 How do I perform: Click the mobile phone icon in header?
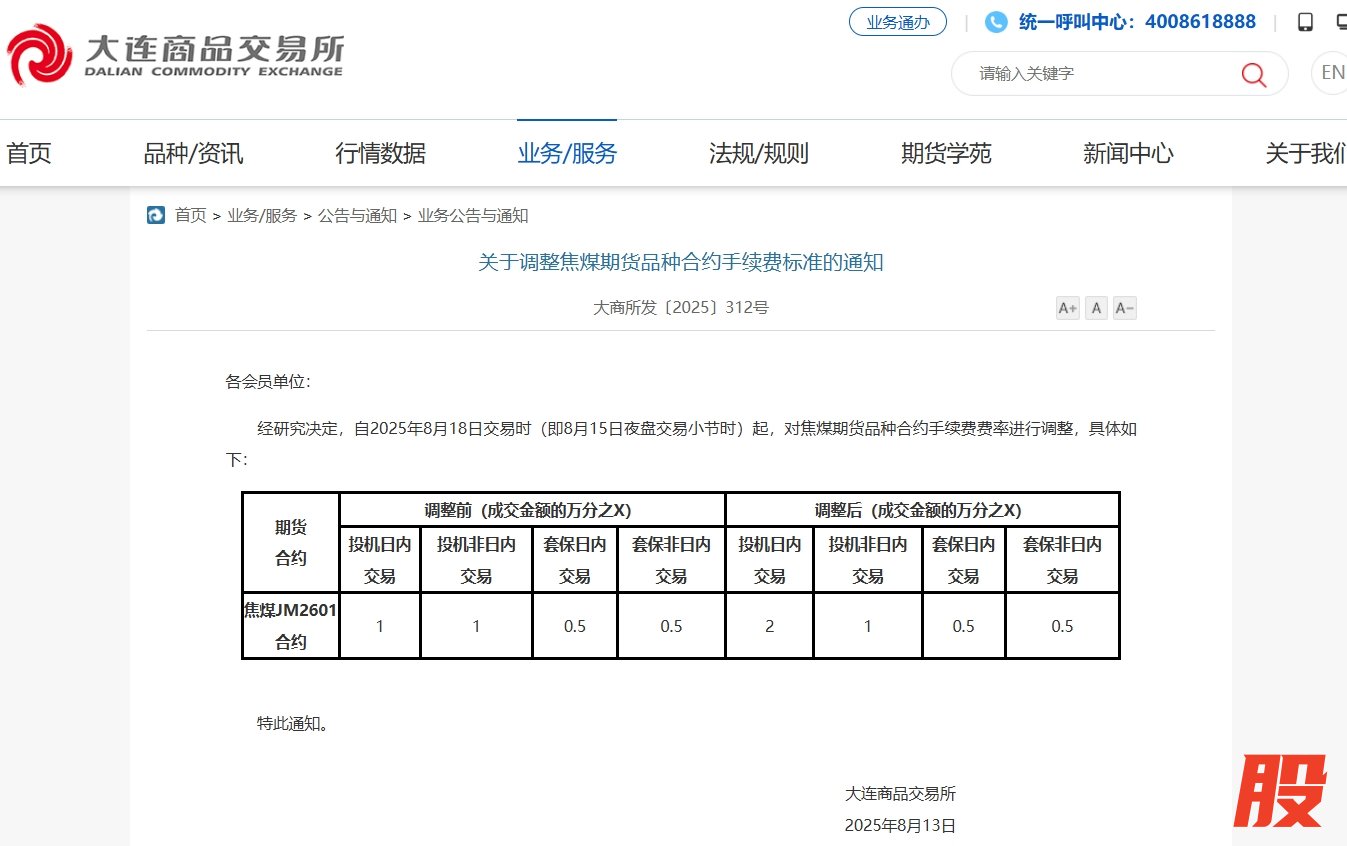pyautogui.click(x=1305, y=22)
